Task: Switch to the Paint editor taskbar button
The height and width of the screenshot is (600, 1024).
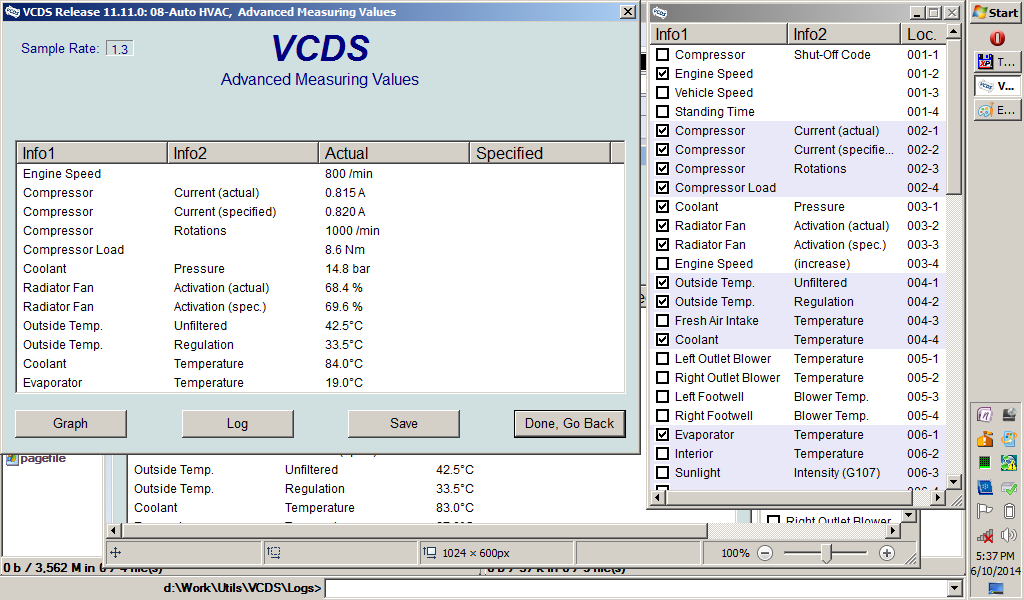Action: tap(996, 110)
